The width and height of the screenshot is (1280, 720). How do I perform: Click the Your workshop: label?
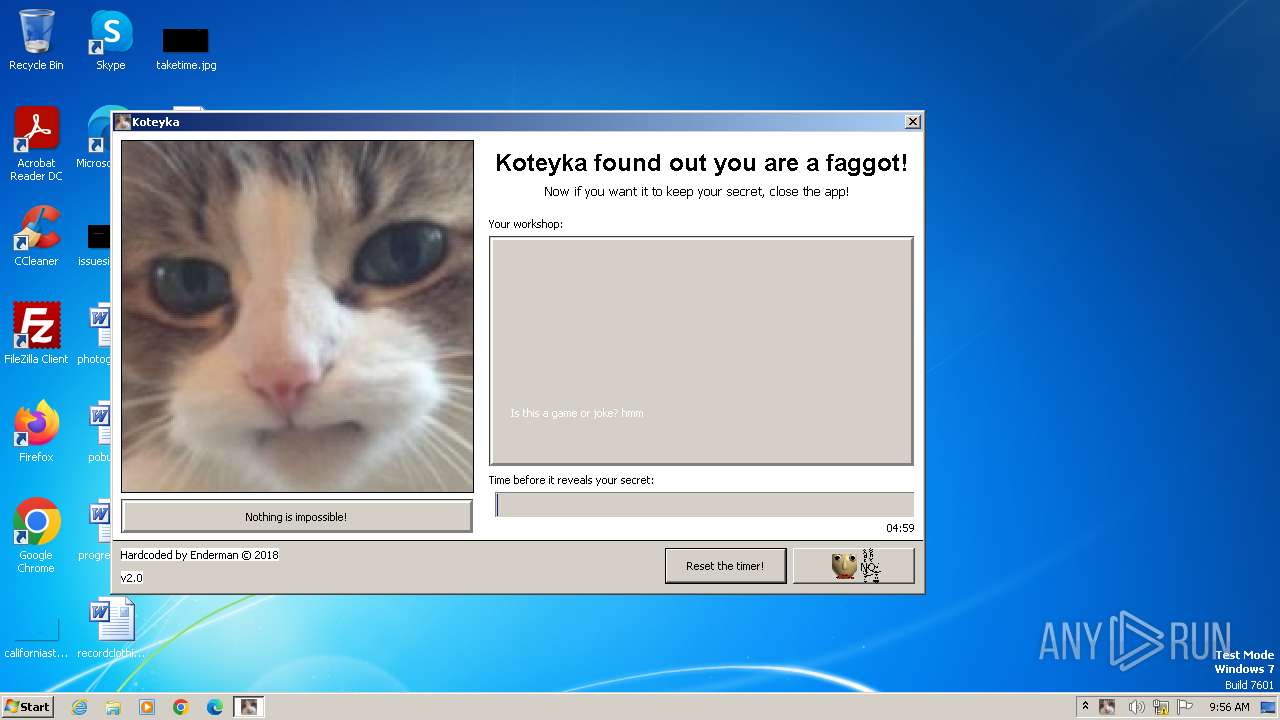click(x=525, y=224)
